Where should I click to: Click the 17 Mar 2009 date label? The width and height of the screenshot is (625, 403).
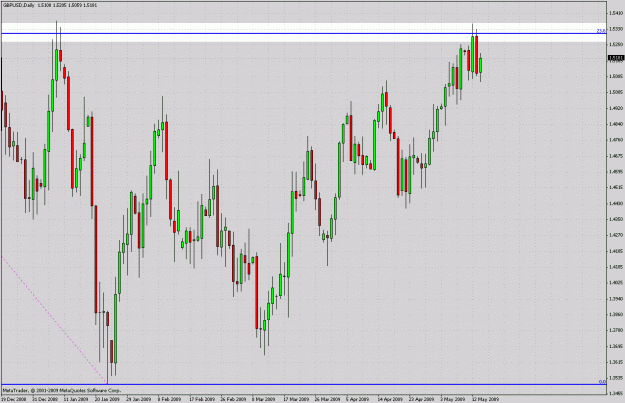tap(296, 399)
